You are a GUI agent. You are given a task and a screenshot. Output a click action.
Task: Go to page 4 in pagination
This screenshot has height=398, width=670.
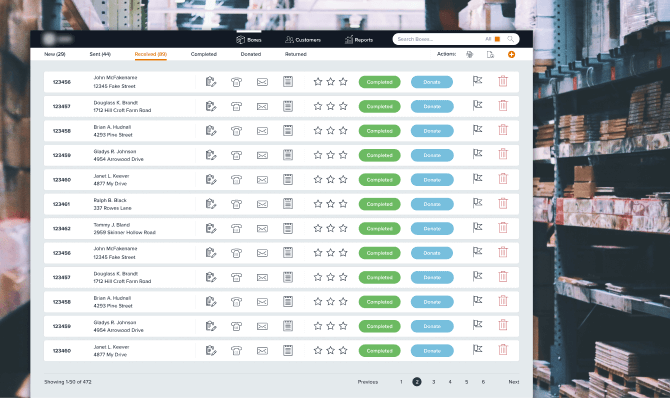(x=450, y=382)
